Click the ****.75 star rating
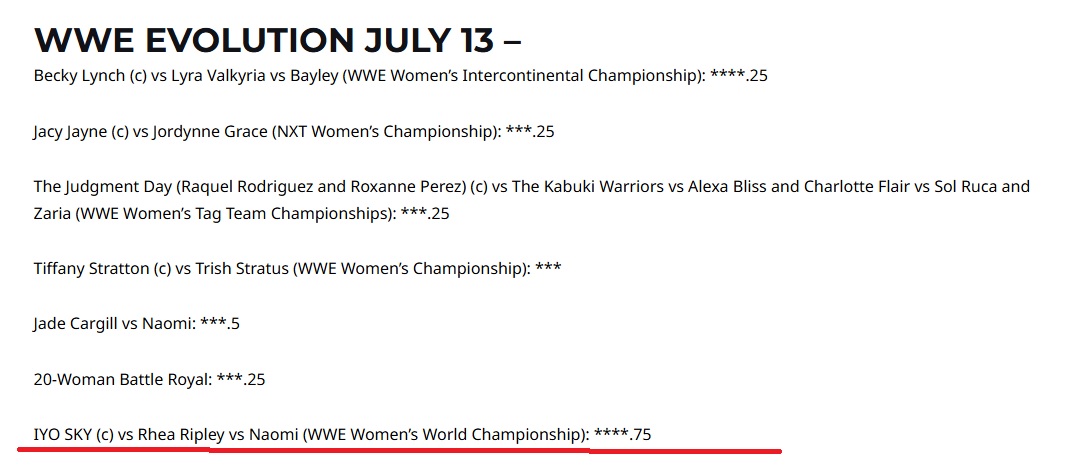This screenshot has width=1082, height=466. coord(622,435)
